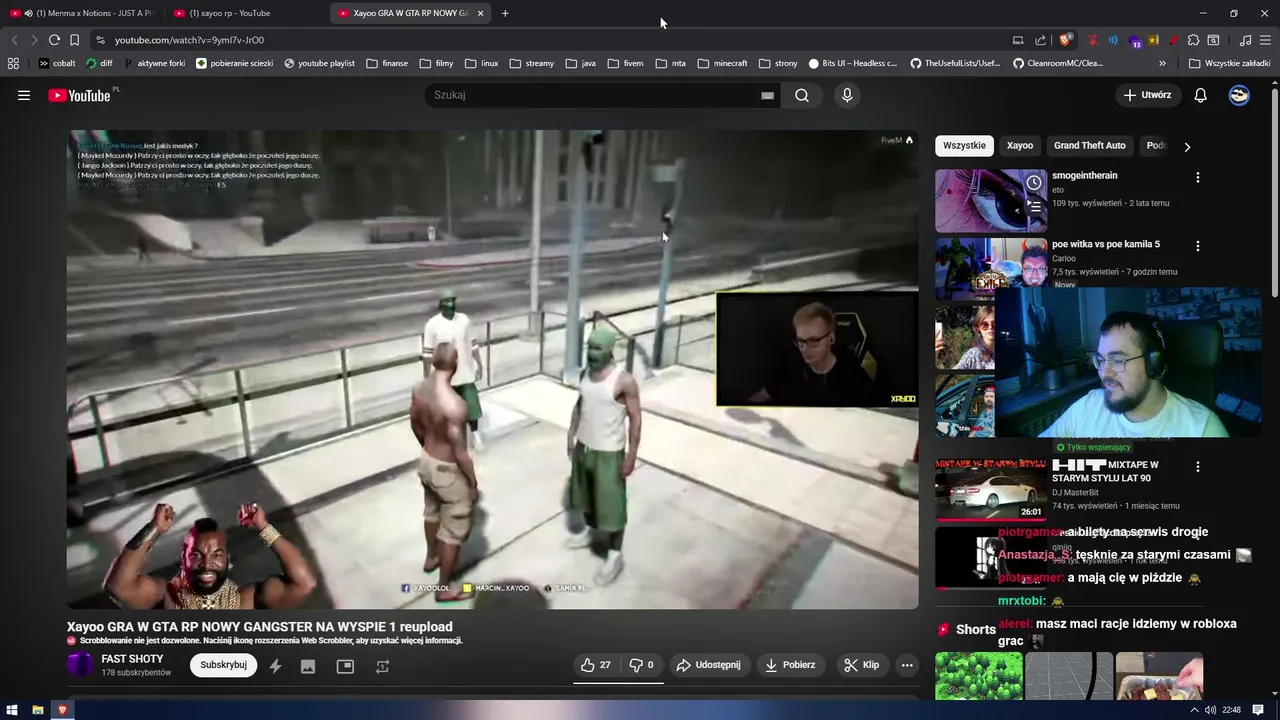Go to YouTube home via logo
Screen dimensions: 1280x720
[x=82, y=95]
